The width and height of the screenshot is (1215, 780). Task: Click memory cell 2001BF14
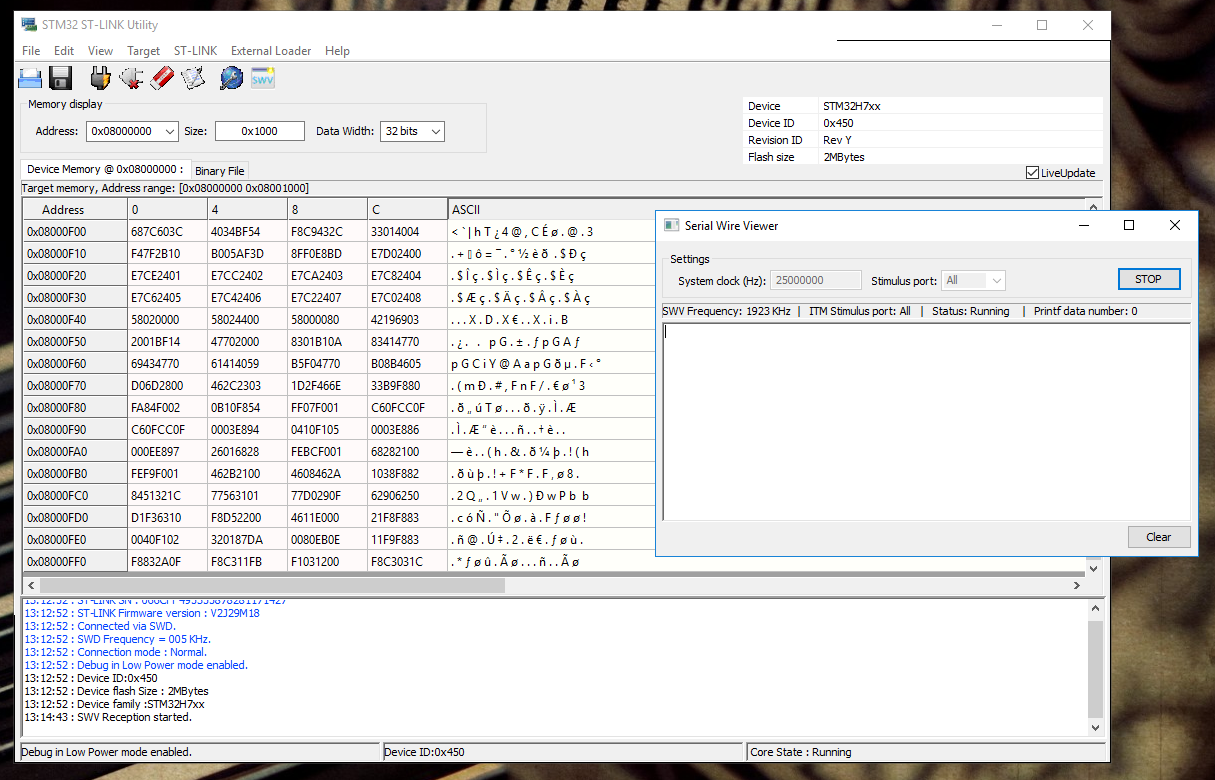pos(167,342)
